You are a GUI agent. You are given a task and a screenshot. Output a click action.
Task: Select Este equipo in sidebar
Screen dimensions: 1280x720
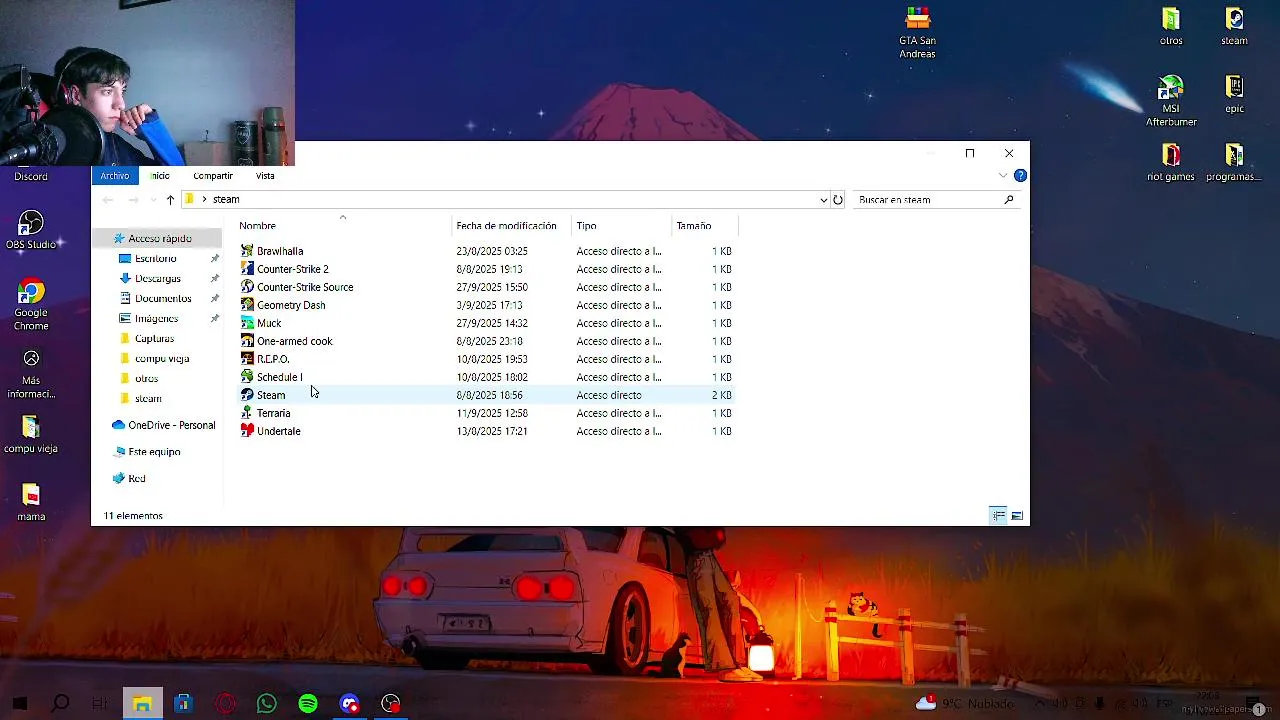(x=154, y=452)
